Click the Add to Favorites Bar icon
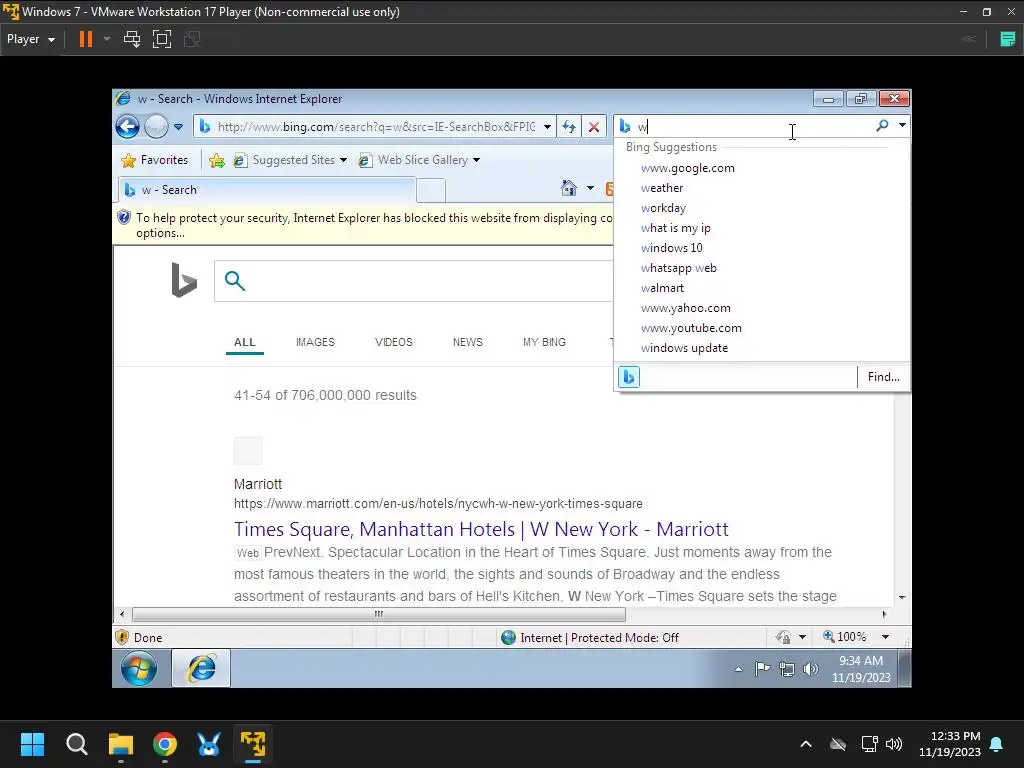This screenshot has height=768, width=1024. coord(217,160)
